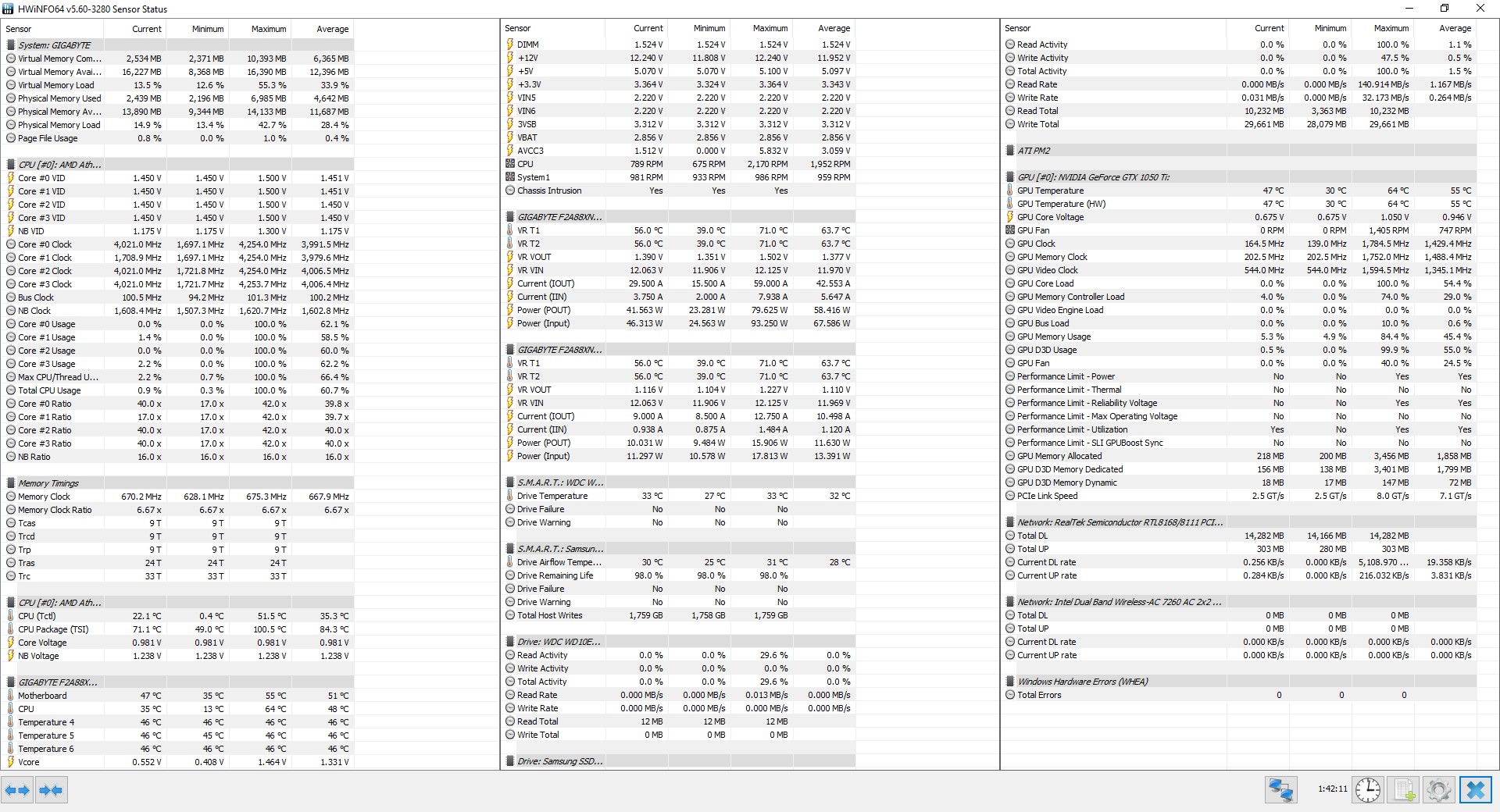Click the thermometer icon beside Drive Airflow Tempe...
The image size is (1500, 812).
(x=510, y=562)
